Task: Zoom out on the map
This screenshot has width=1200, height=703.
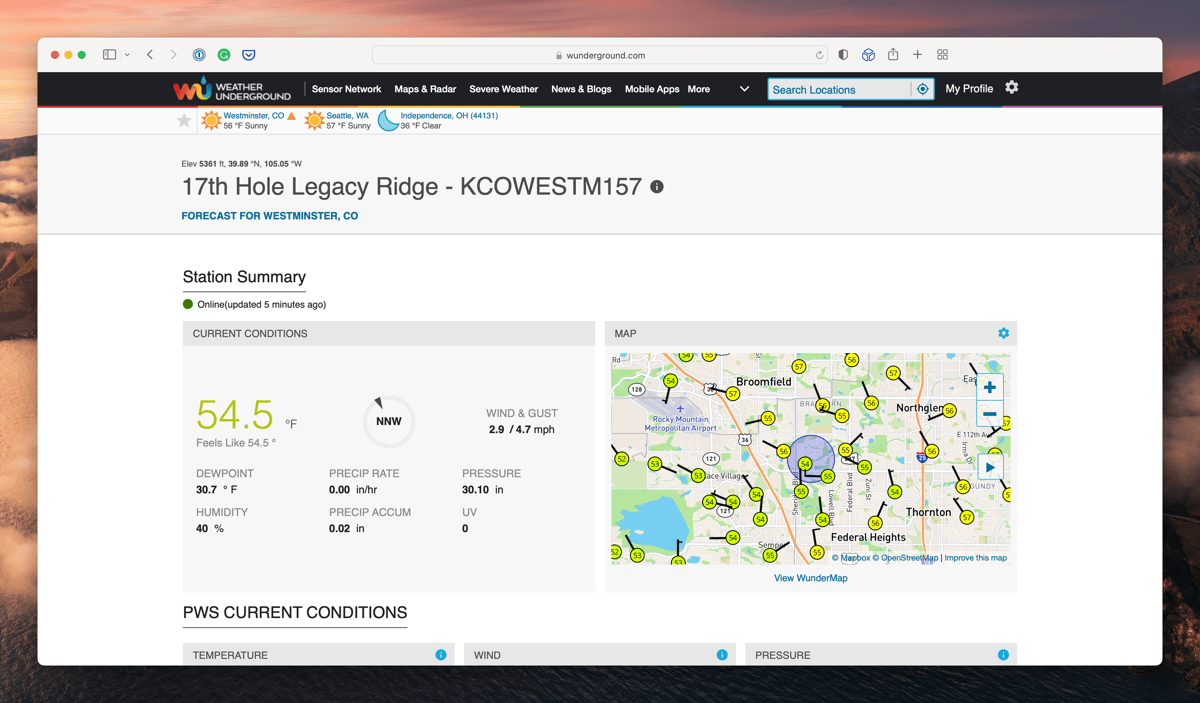Action: pyautogui.click(x=989, y=414)
